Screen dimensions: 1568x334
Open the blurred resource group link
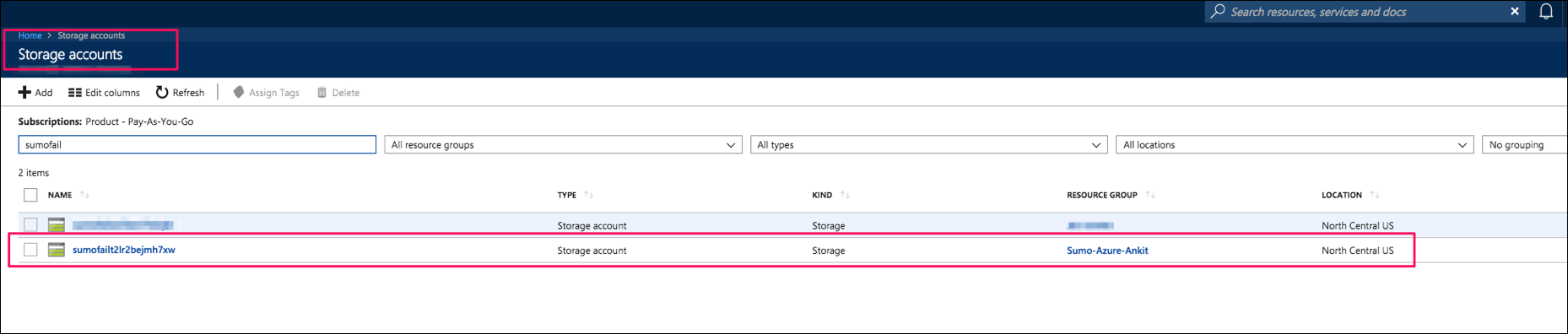[1090, 225]
